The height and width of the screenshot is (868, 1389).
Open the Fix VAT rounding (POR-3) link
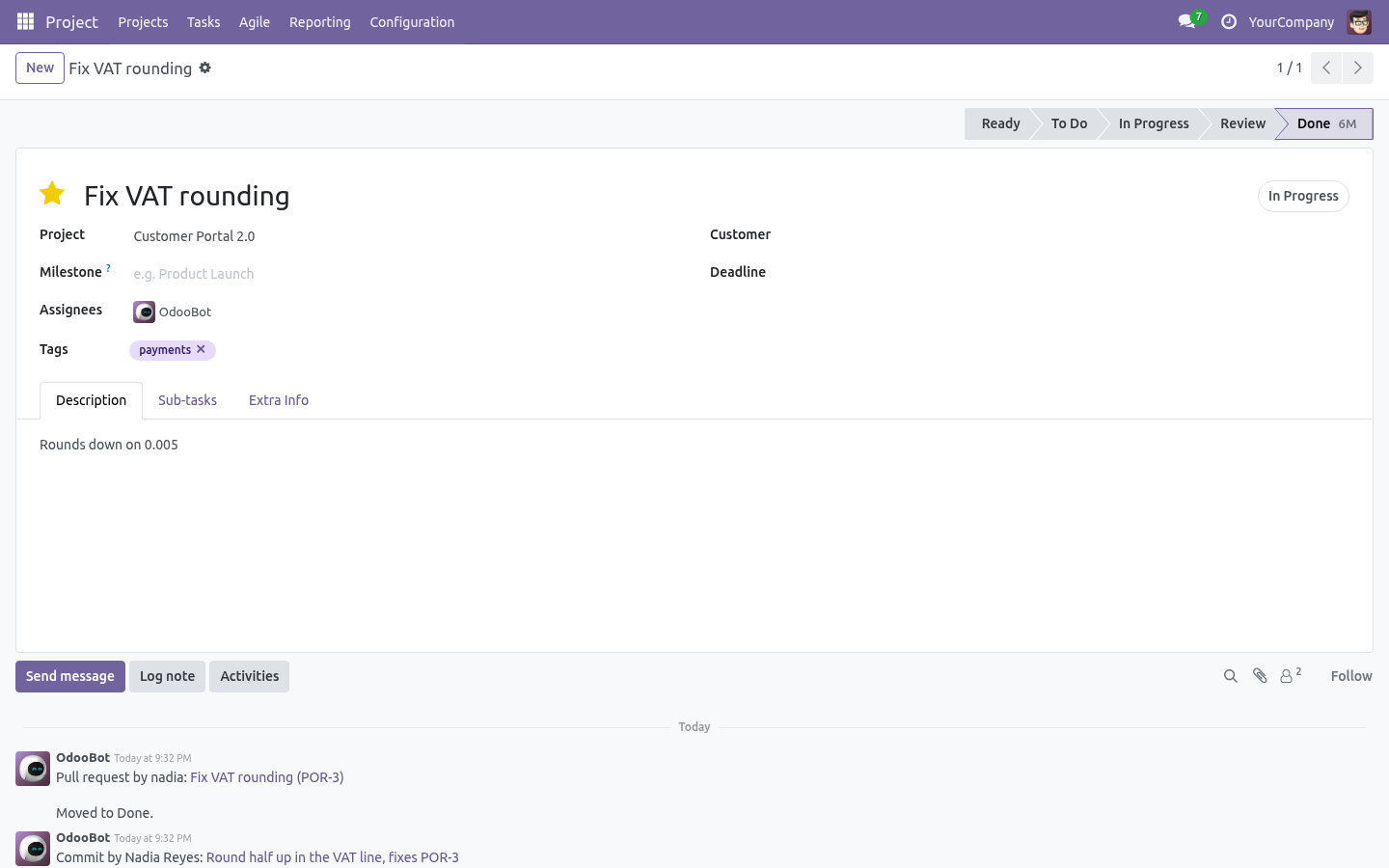point(267,777)
